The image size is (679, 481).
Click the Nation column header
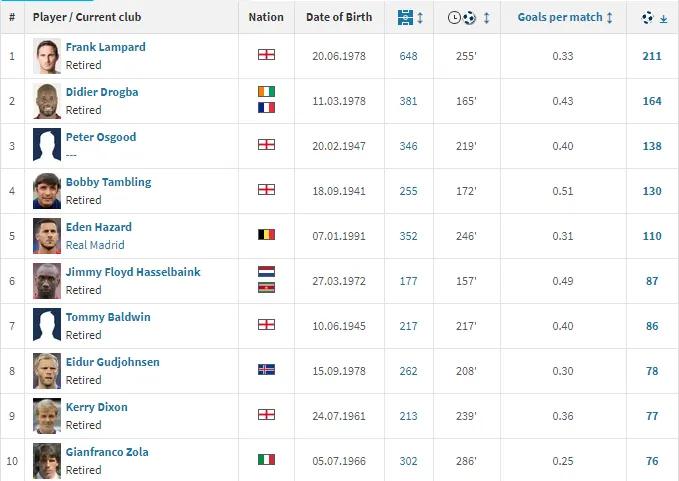click(x=266, y=17)
